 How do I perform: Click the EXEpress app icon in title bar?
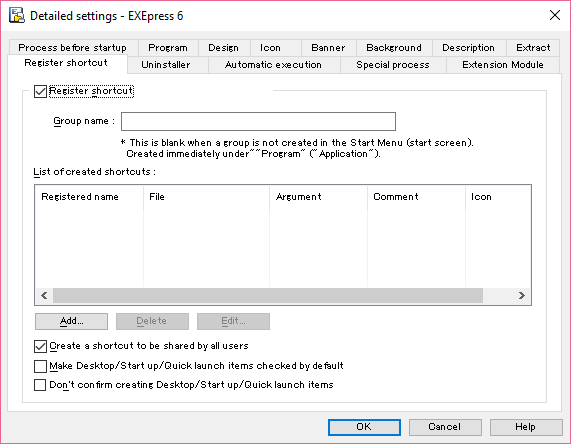coord(17,15)
